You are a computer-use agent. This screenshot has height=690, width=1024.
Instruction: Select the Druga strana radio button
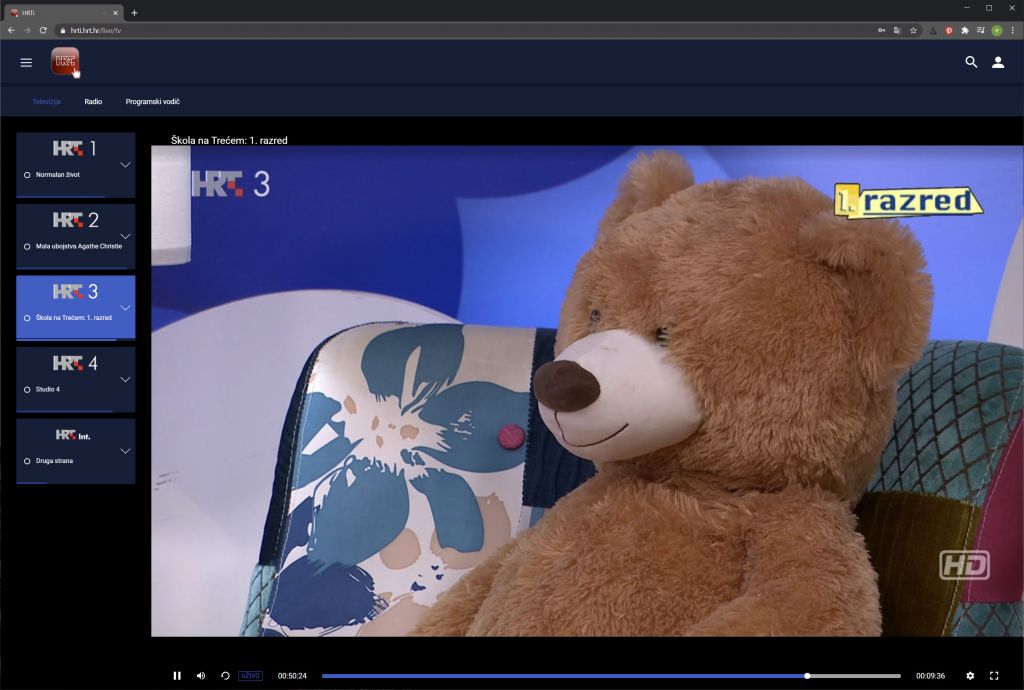click(27, 461)
